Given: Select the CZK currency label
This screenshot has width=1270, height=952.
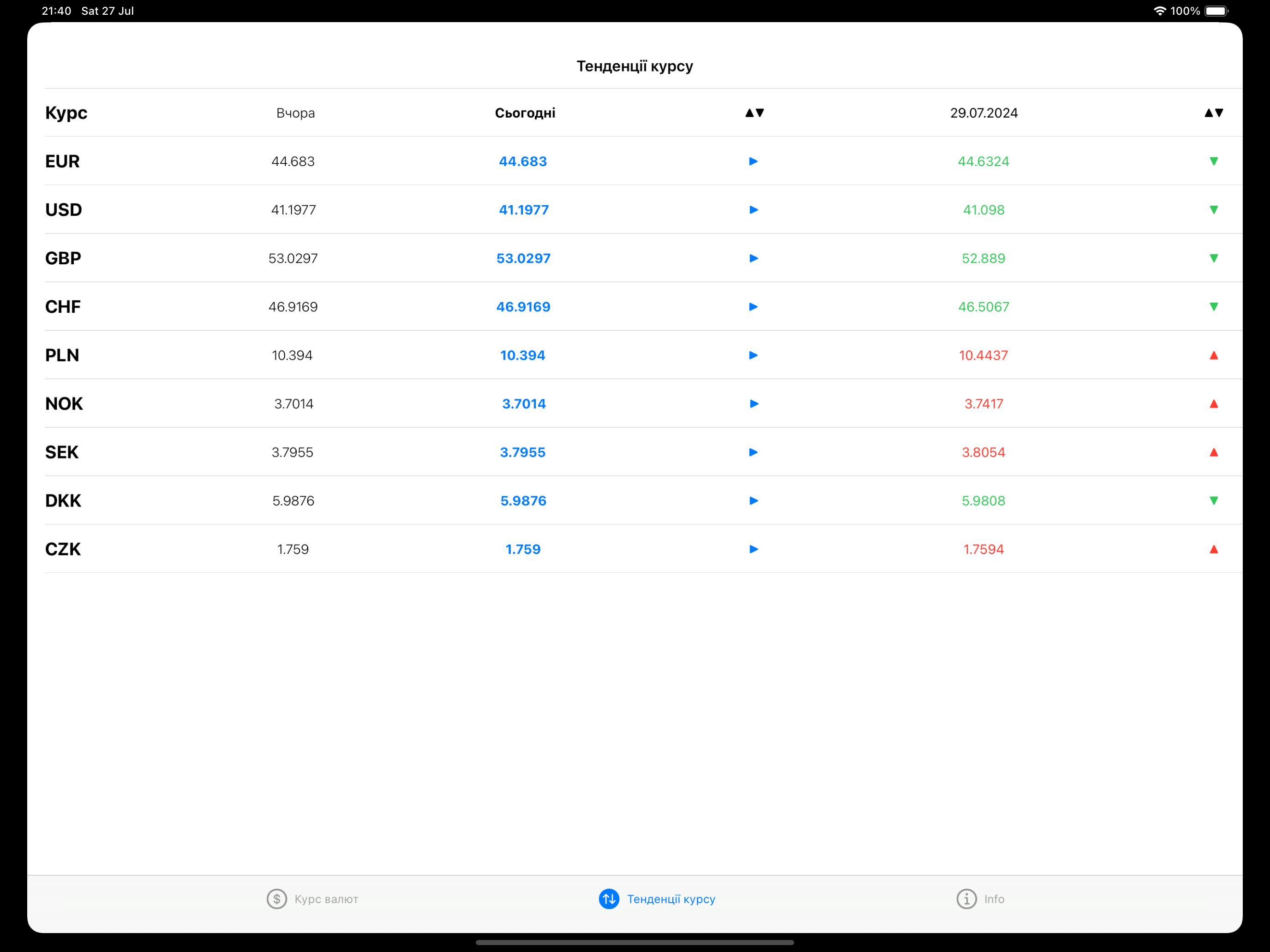Looking at the screenshot, I should (x=63, y=549).
